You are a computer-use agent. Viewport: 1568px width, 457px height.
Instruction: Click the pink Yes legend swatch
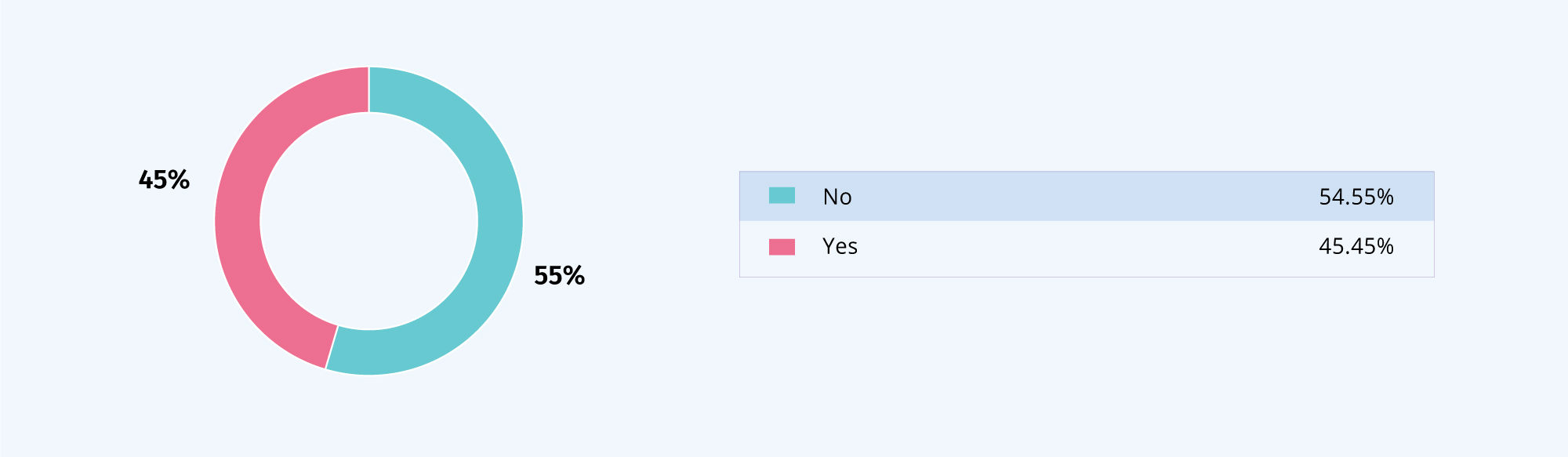coord(782,247)
